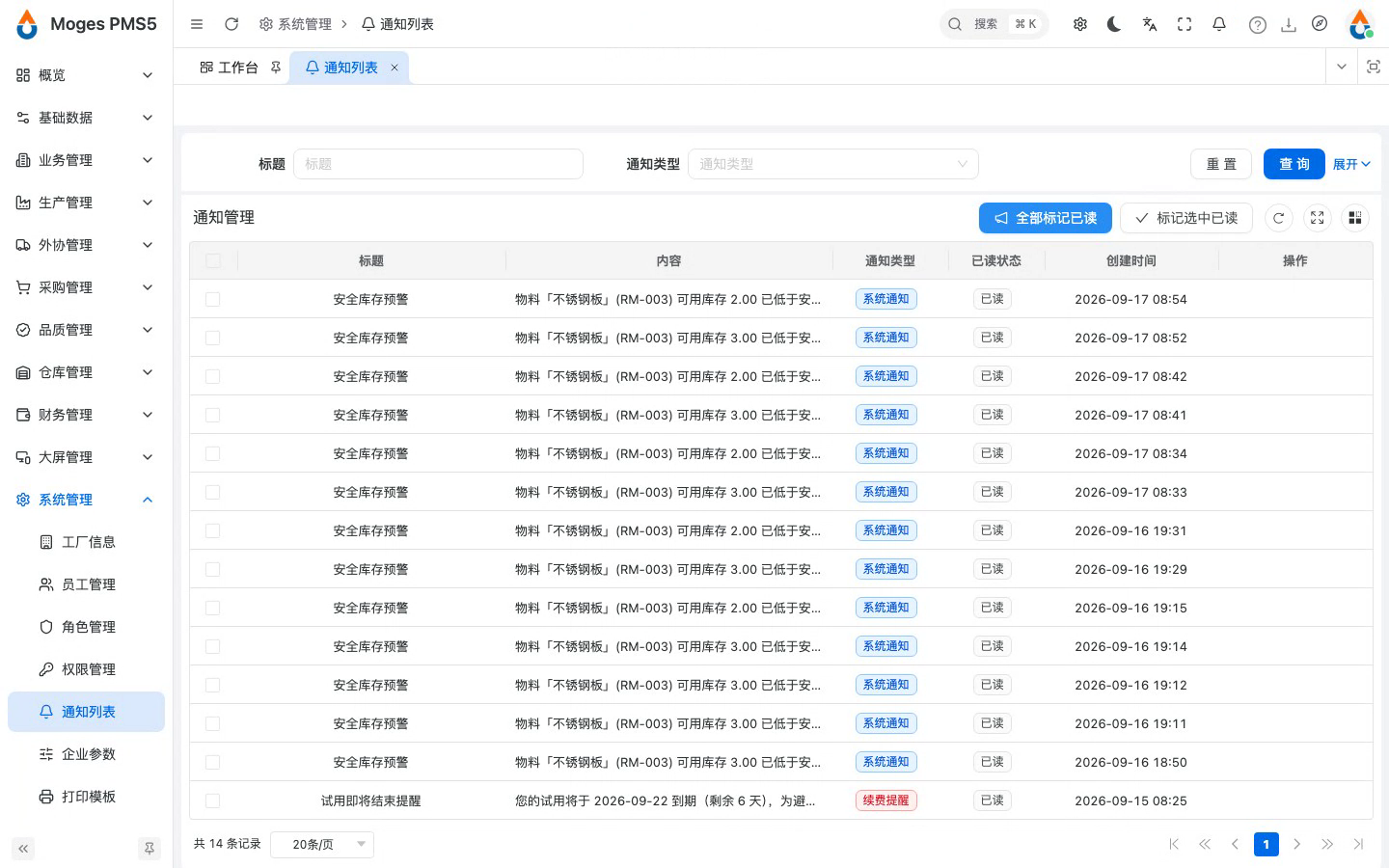Maximize the content area tab icon

1374,67
